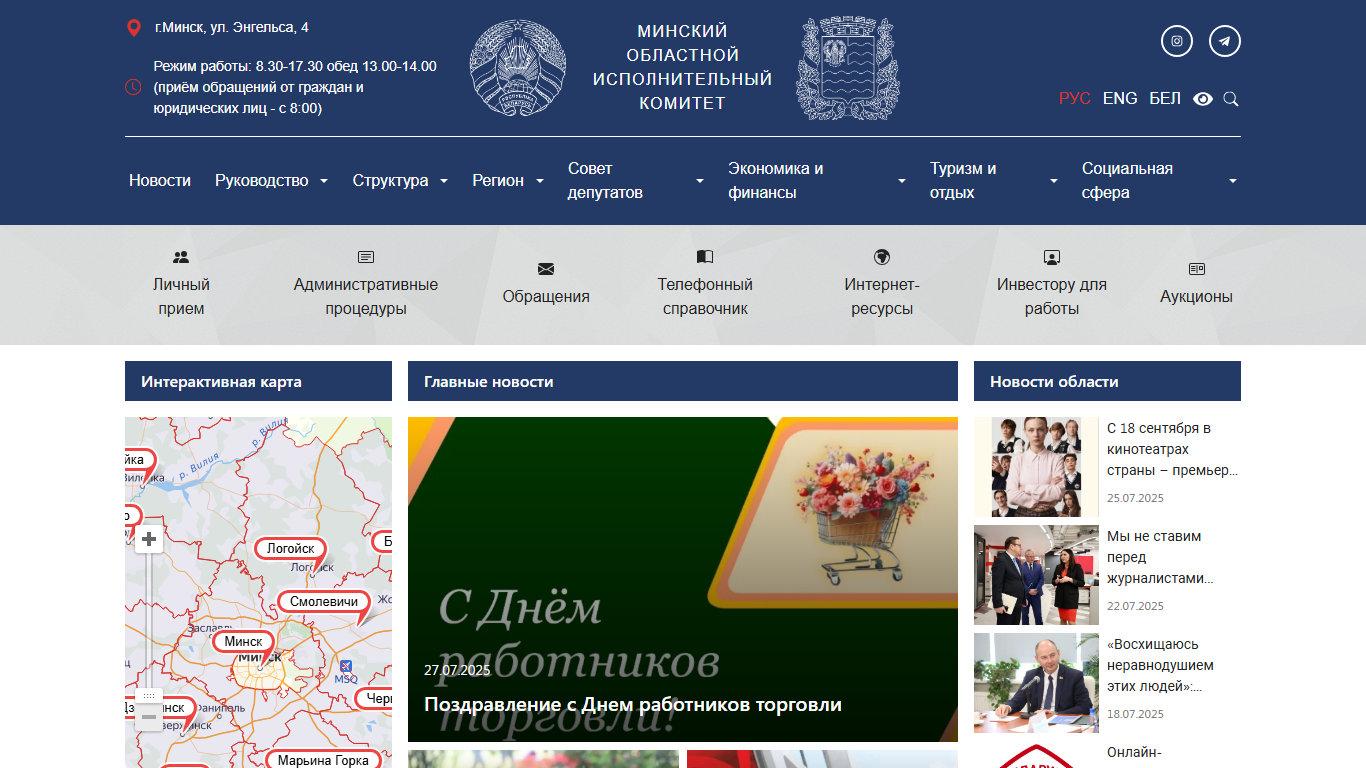The width and height of the screenshot is (1366, 768).
Task: Open site search magnifier icon
Action: [x=1231, y=99]
